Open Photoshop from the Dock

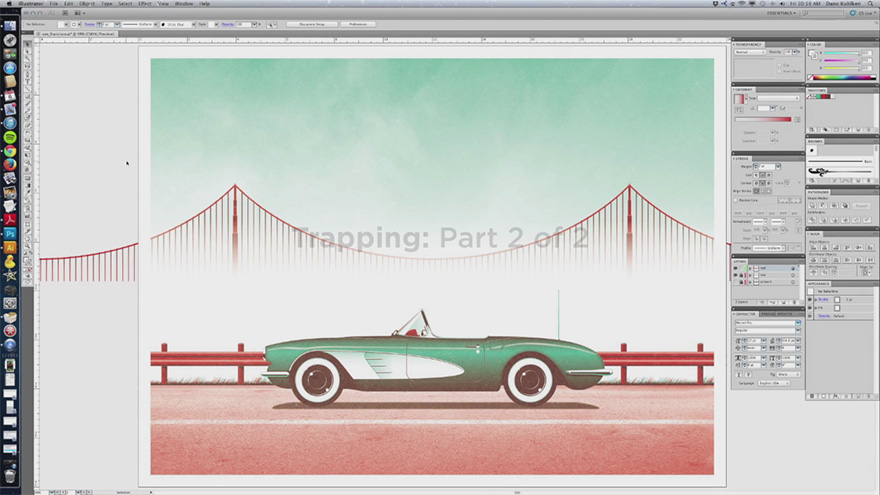click(x=10, y=233)
